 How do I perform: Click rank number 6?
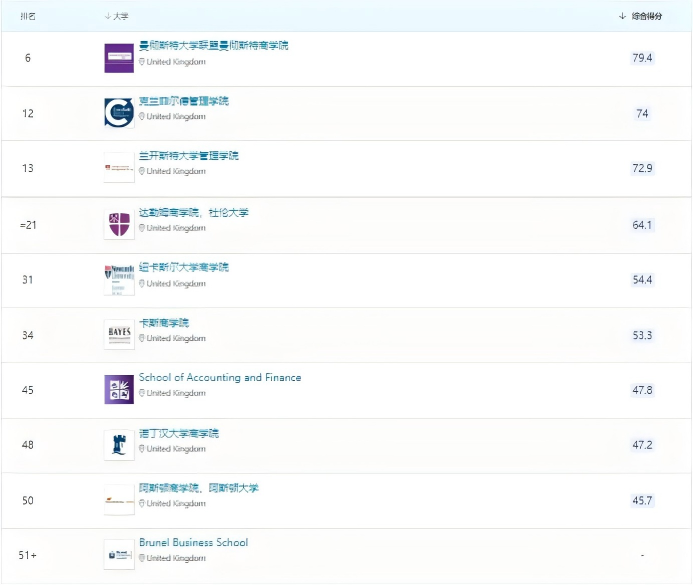(28, 58)
